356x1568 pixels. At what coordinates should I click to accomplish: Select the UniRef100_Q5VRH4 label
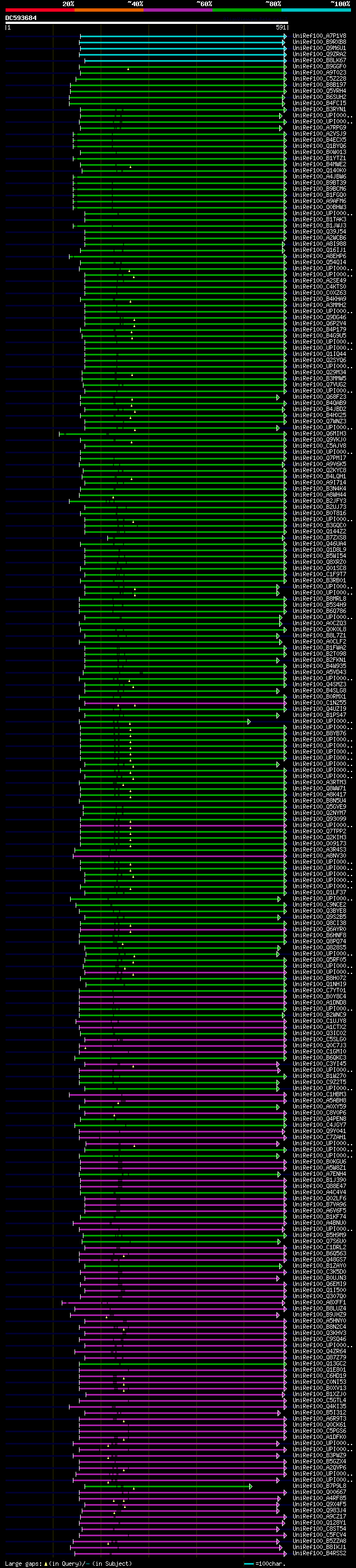319,91
